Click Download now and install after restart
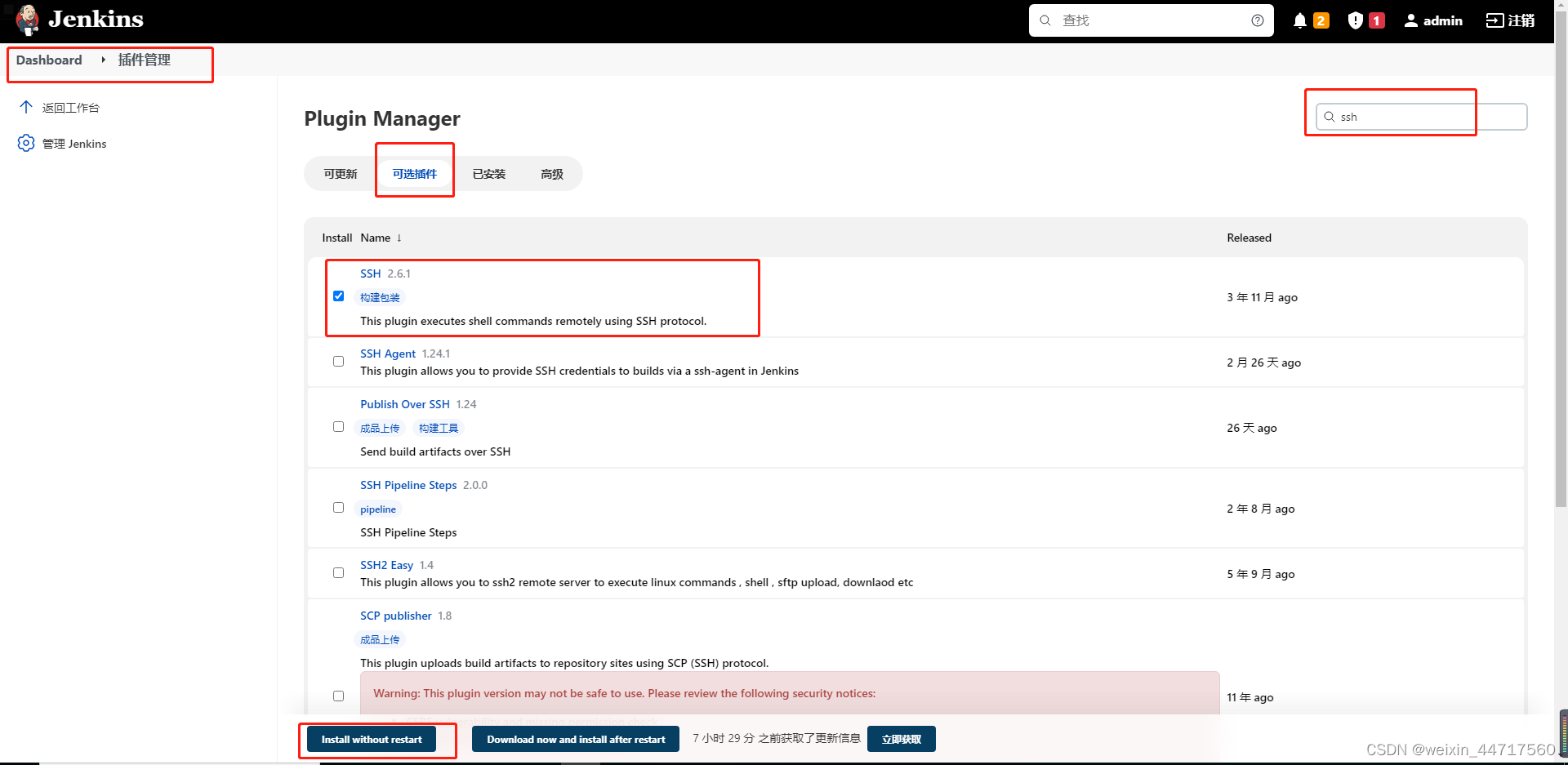This screenshot has width=1568, height=765. [x=576, y=739]
